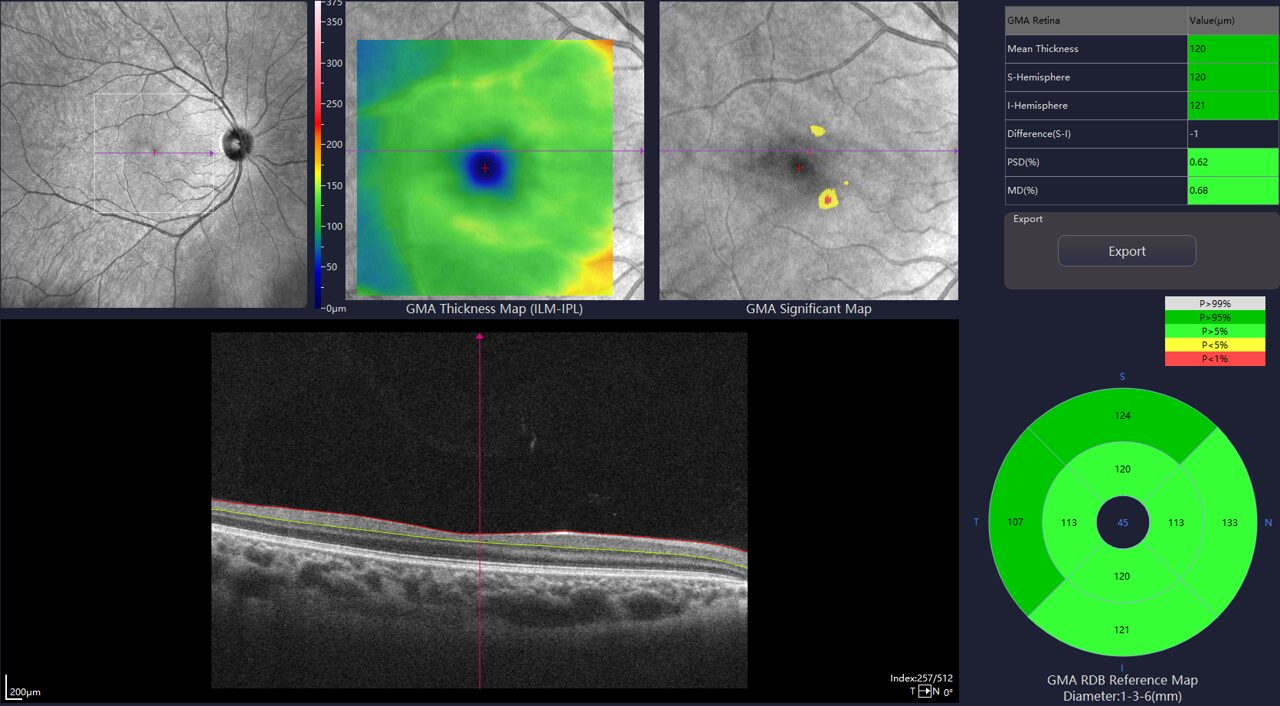
Task: Select the central 45 sector in reference map
Action: tap(1123, 523)
